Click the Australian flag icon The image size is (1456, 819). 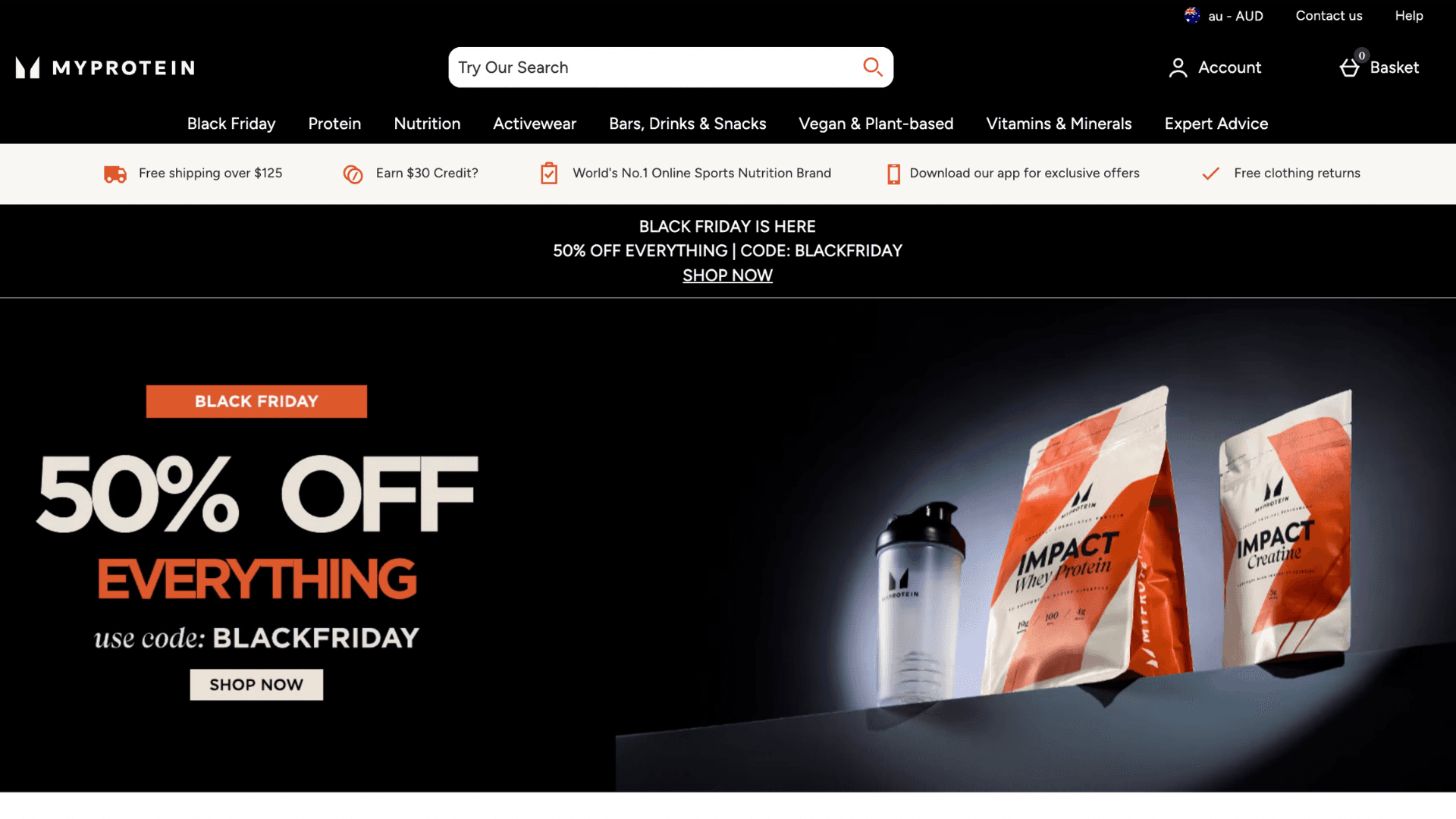pos(1193,15)
